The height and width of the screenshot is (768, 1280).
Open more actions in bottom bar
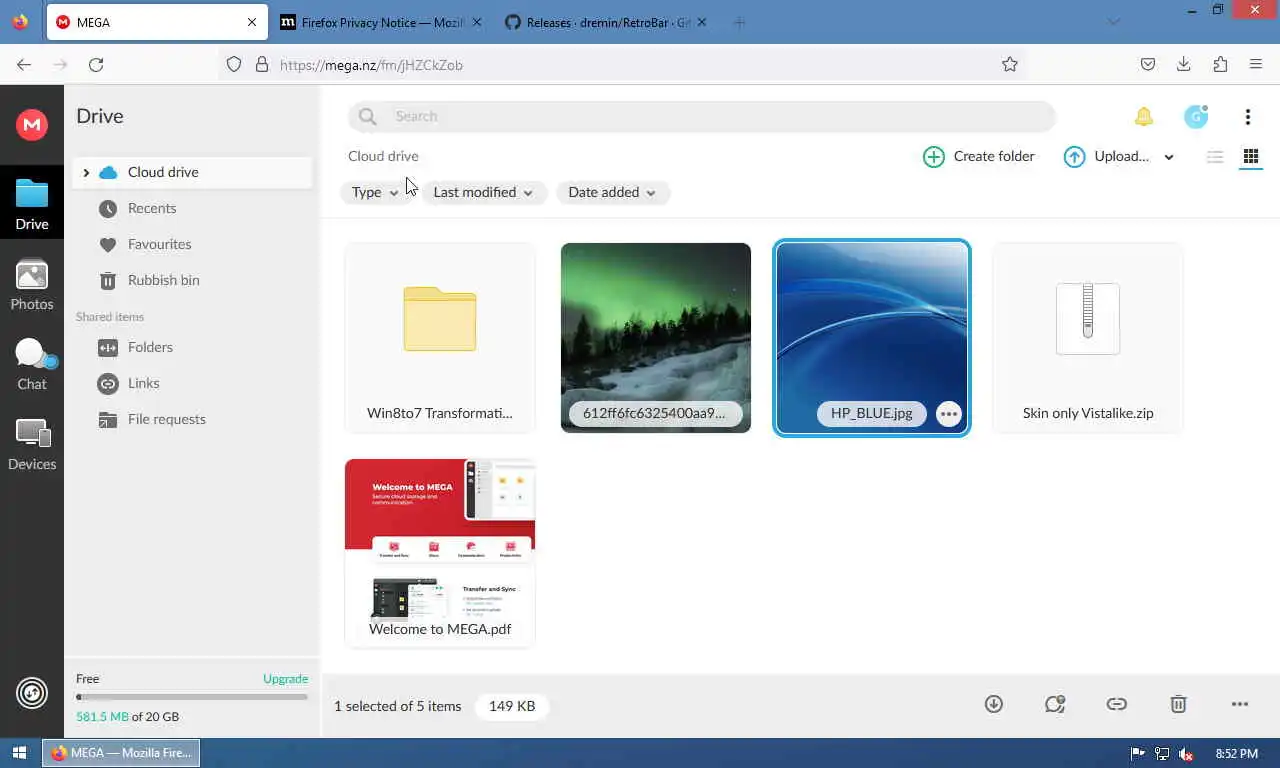pos(1240,704)
